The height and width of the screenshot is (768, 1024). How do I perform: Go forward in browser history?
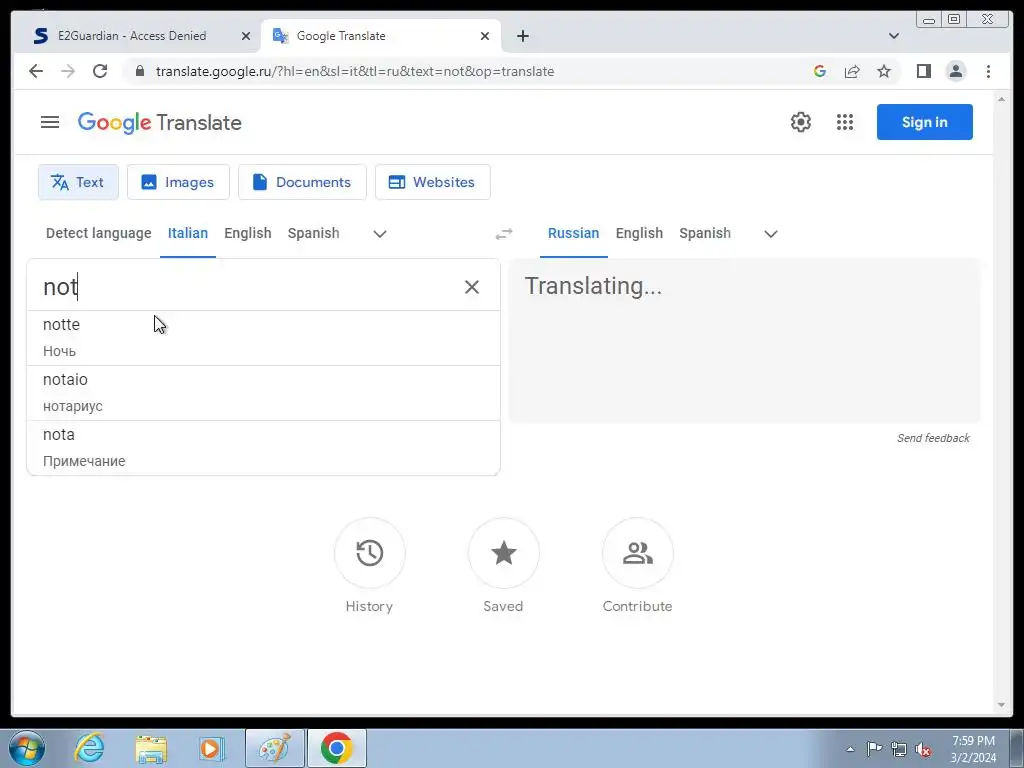[x=68, y=71]
